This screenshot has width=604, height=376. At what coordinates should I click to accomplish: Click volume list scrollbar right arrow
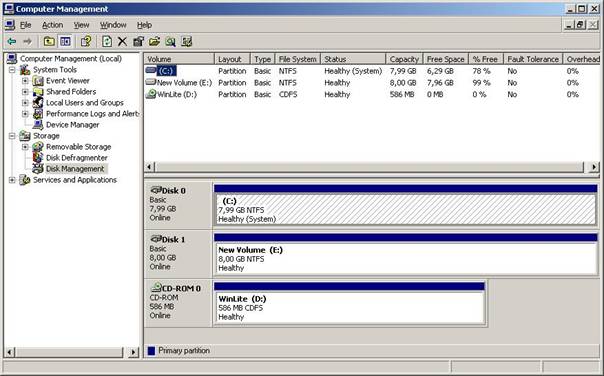594,167
